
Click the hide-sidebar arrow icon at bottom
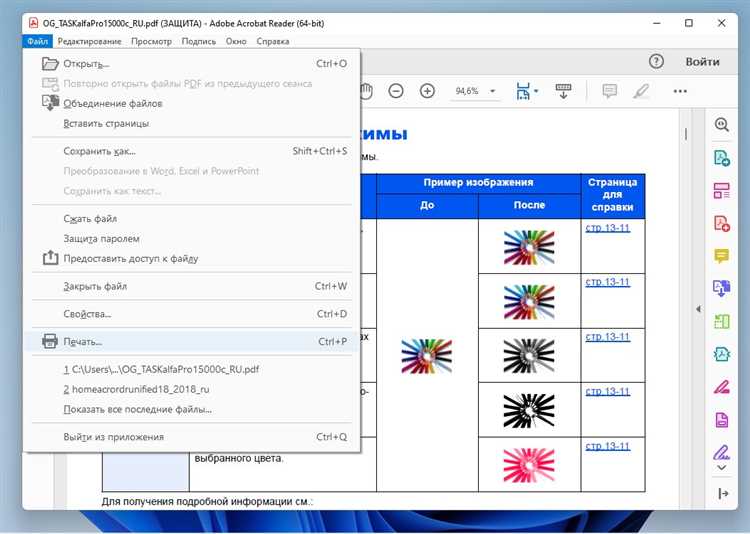[723, 494]
